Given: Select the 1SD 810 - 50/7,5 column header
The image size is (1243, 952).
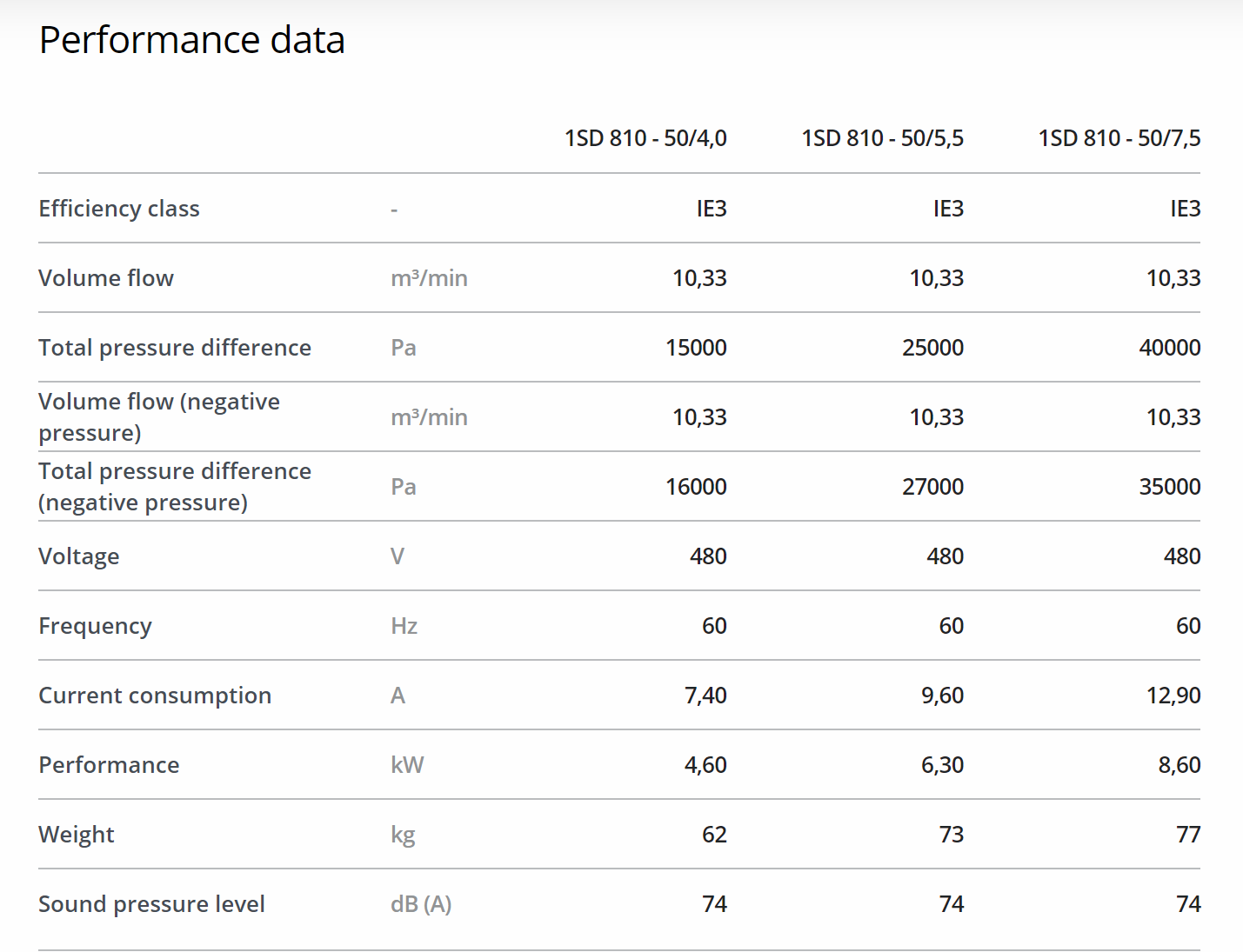Looking at the screenshot, I should [1119, 138].
